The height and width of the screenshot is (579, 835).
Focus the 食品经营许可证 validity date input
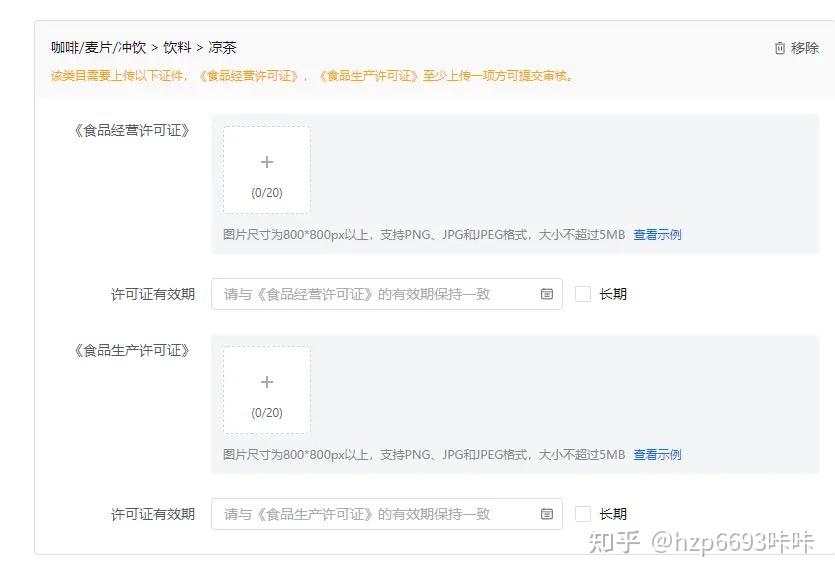coord(375,294)
